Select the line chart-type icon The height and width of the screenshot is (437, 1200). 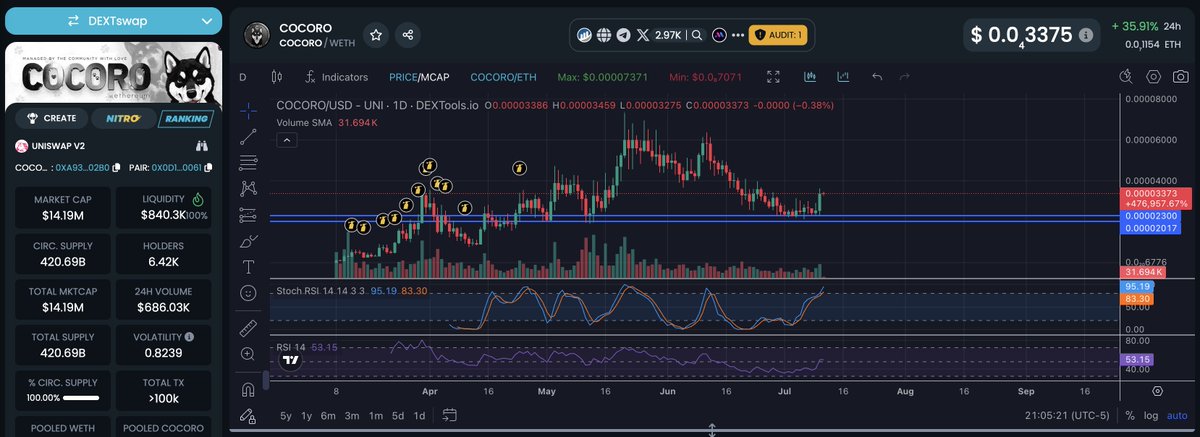click(843, 77)
